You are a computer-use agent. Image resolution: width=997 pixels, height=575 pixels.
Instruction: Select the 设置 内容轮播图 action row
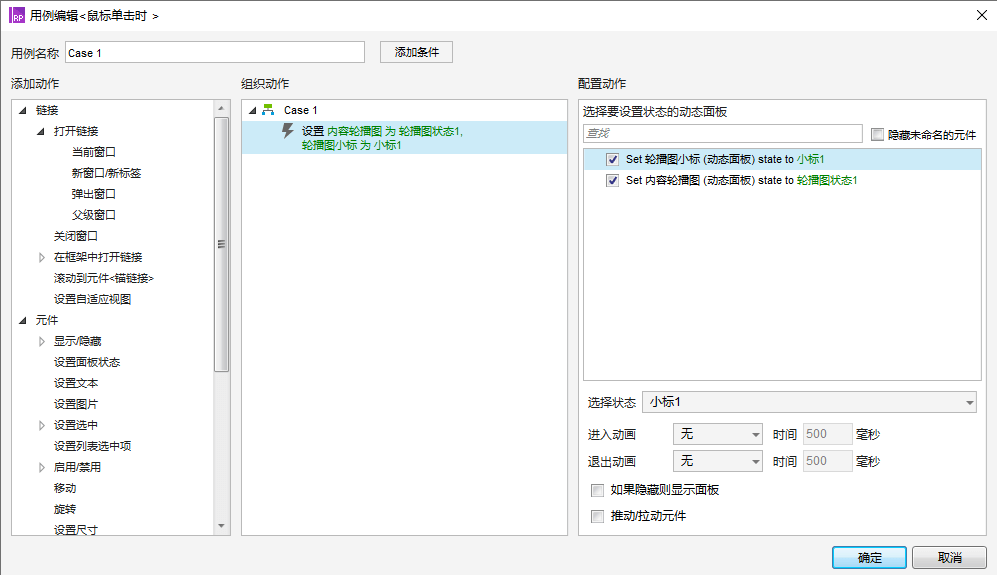coord(404,138)
